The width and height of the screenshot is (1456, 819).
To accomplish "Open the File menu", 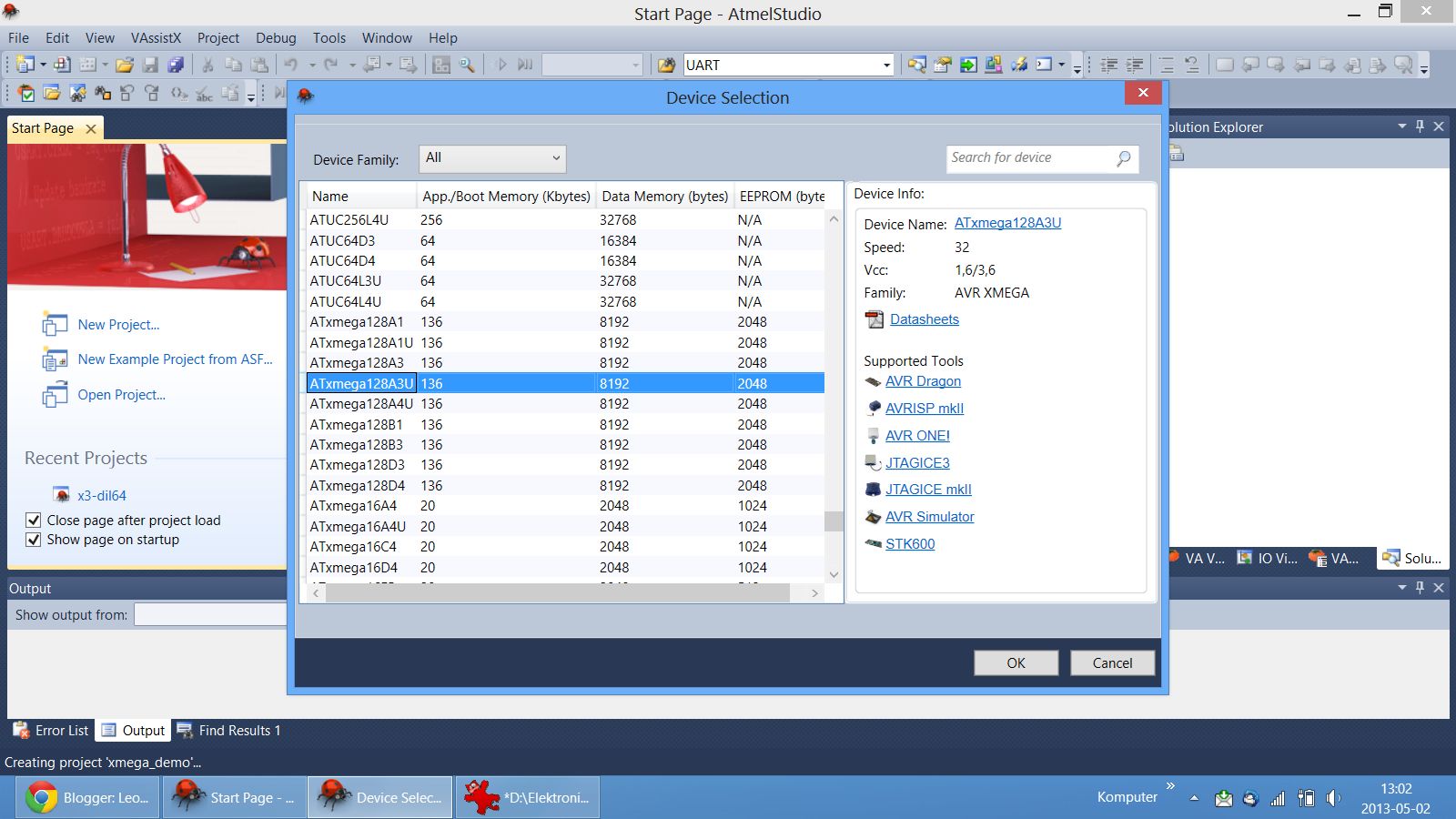I will (x=18, y=38).
